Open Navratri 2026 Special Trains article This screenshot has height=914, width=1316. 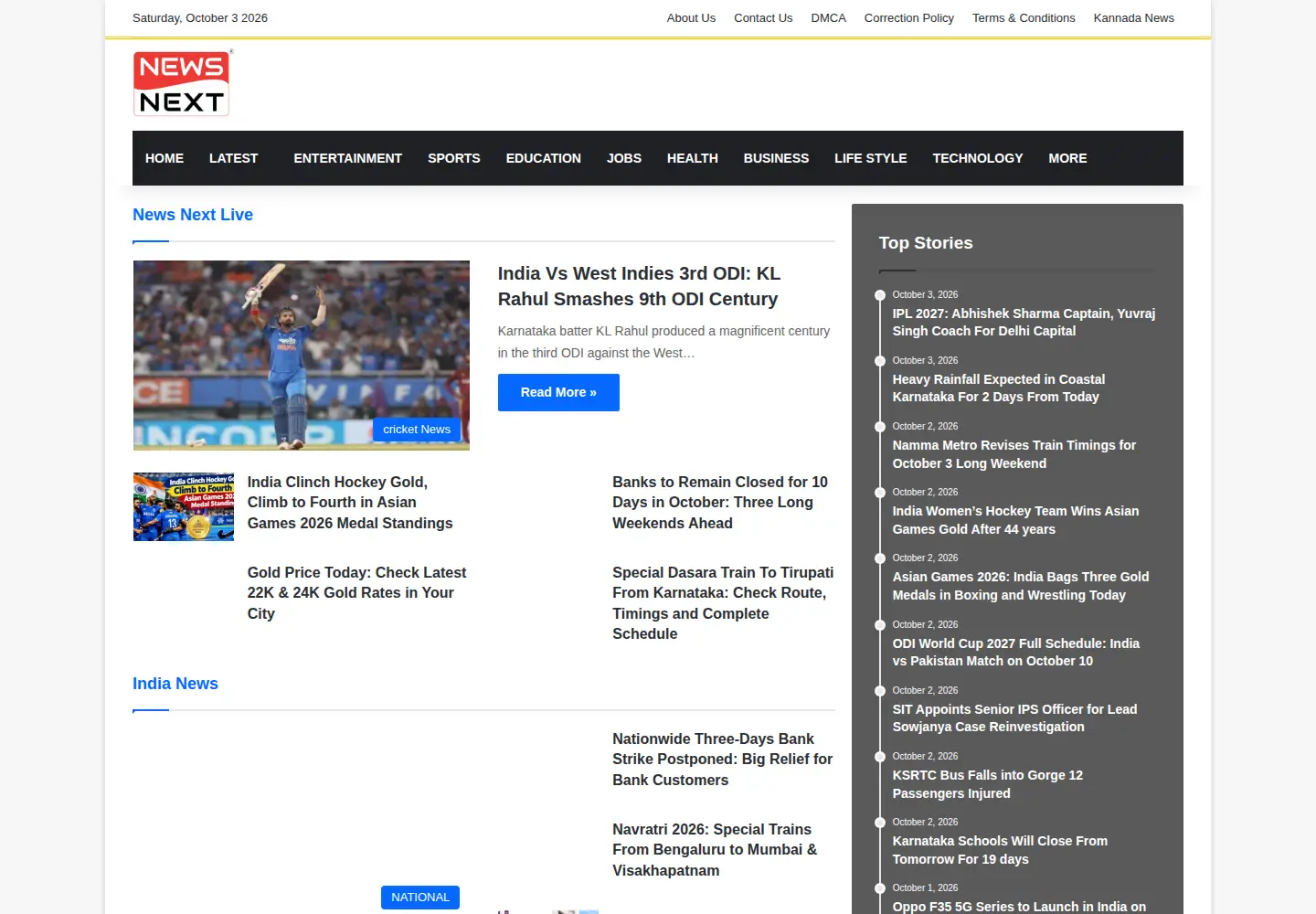715,849
